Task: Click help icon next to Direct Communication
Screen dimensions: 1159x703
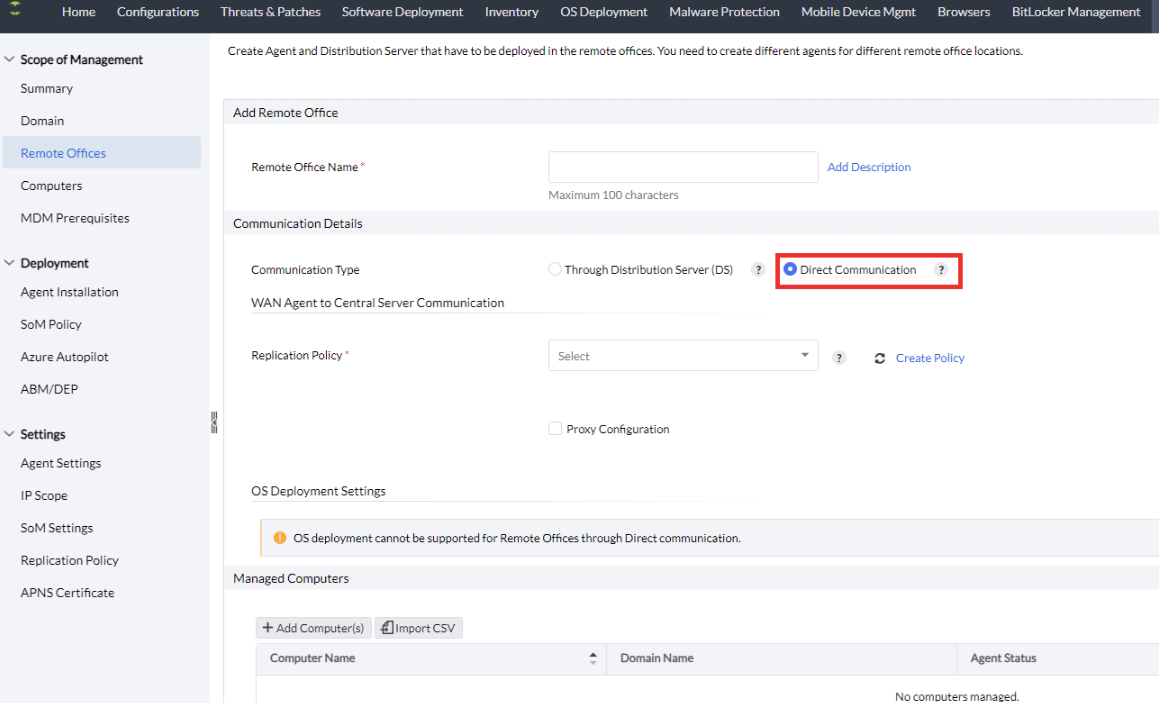Action: (940, 270)
